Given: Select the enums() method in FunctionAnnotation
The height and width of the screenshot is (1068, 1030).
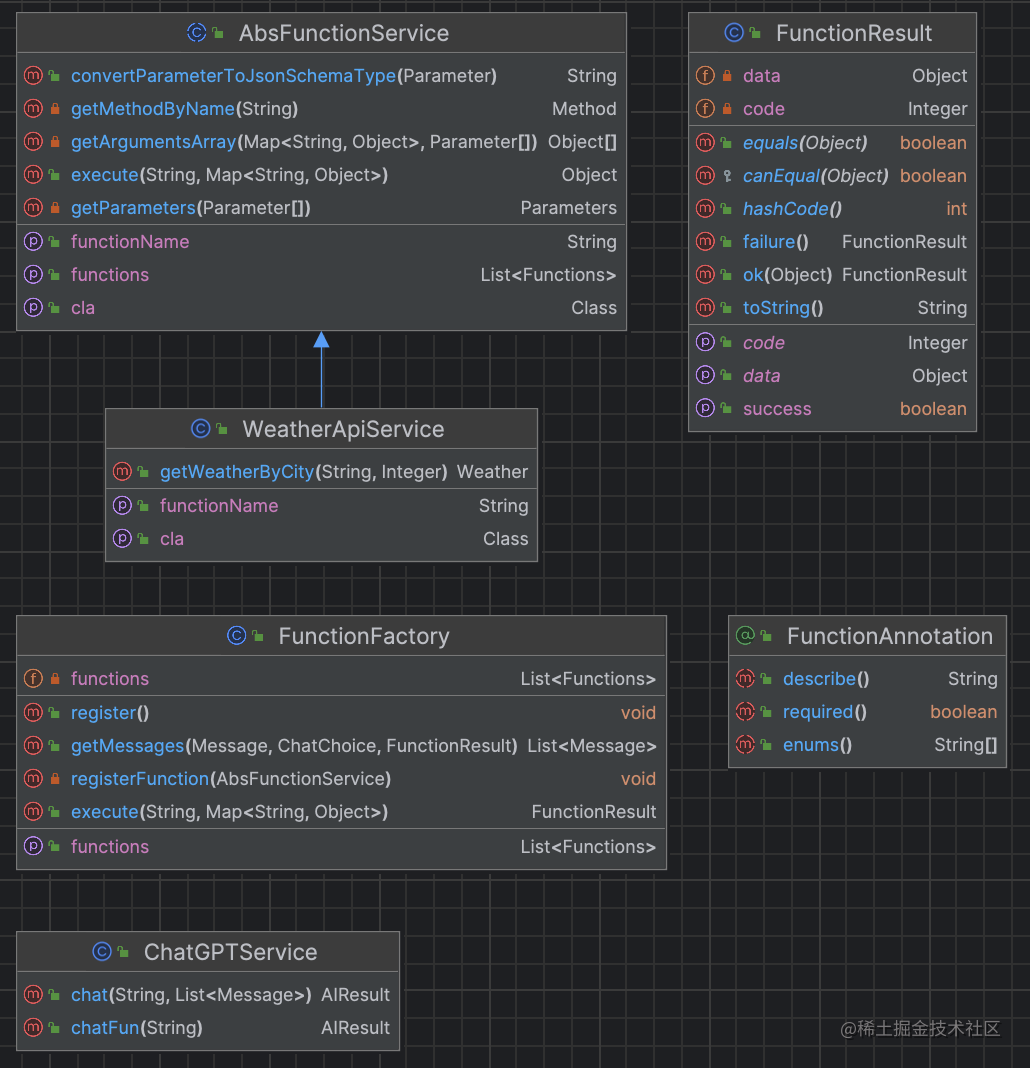Looking at the screenshot, I should pos(867,744).
